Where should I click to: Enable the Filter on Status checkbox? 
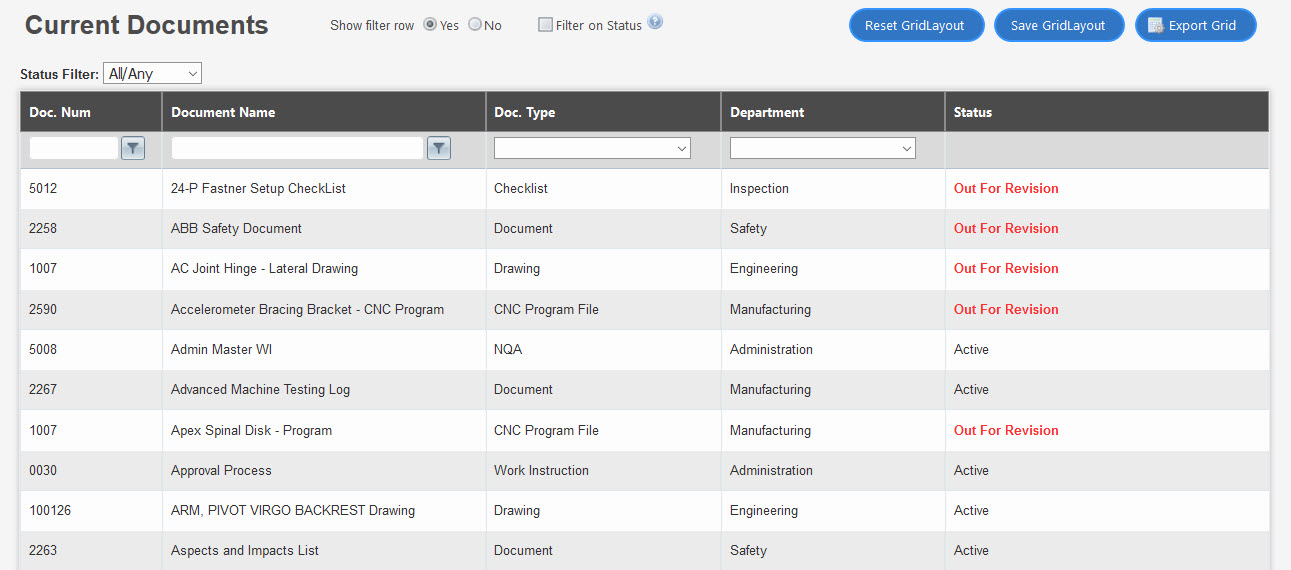pyautogui.click(x=545, y=25)
